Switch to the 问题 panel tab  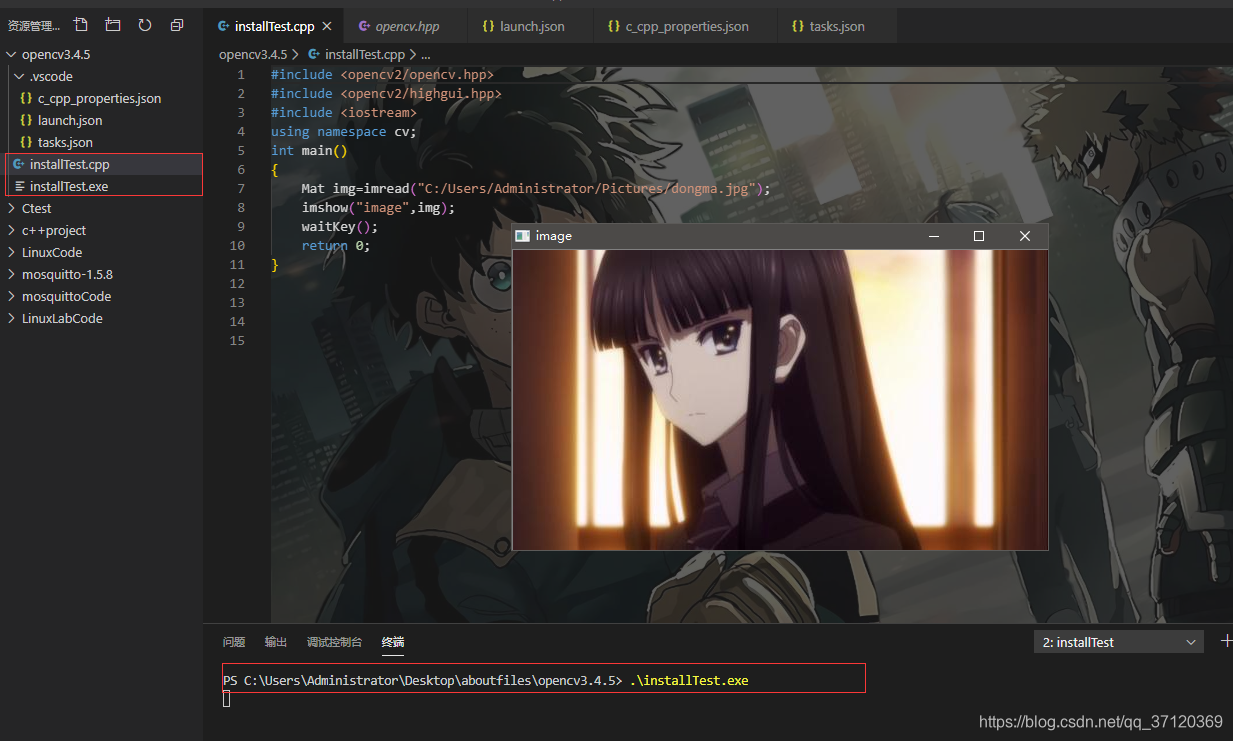click(x=234, y=642)
